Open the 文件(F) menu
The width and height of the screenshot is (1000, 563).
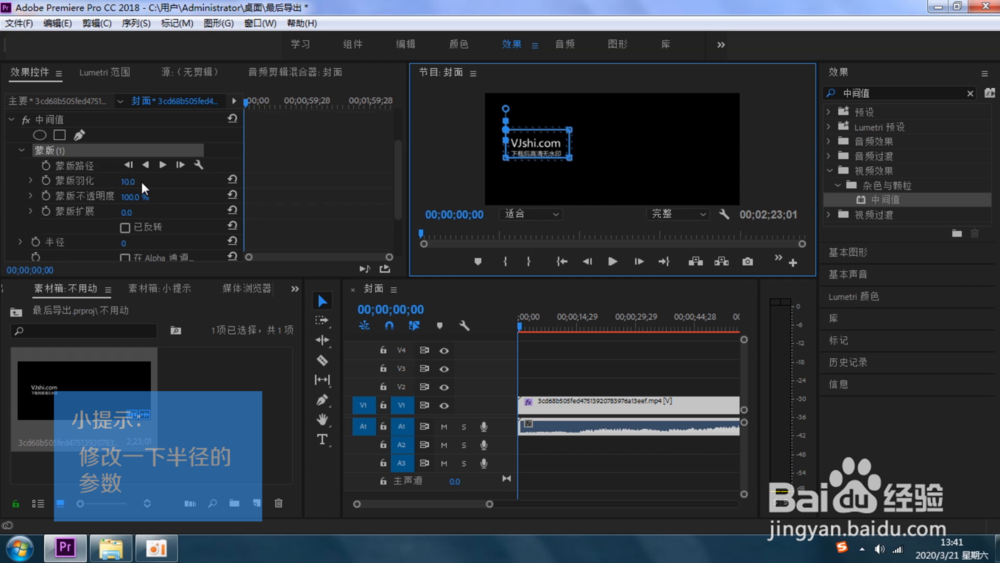[19, 23]
